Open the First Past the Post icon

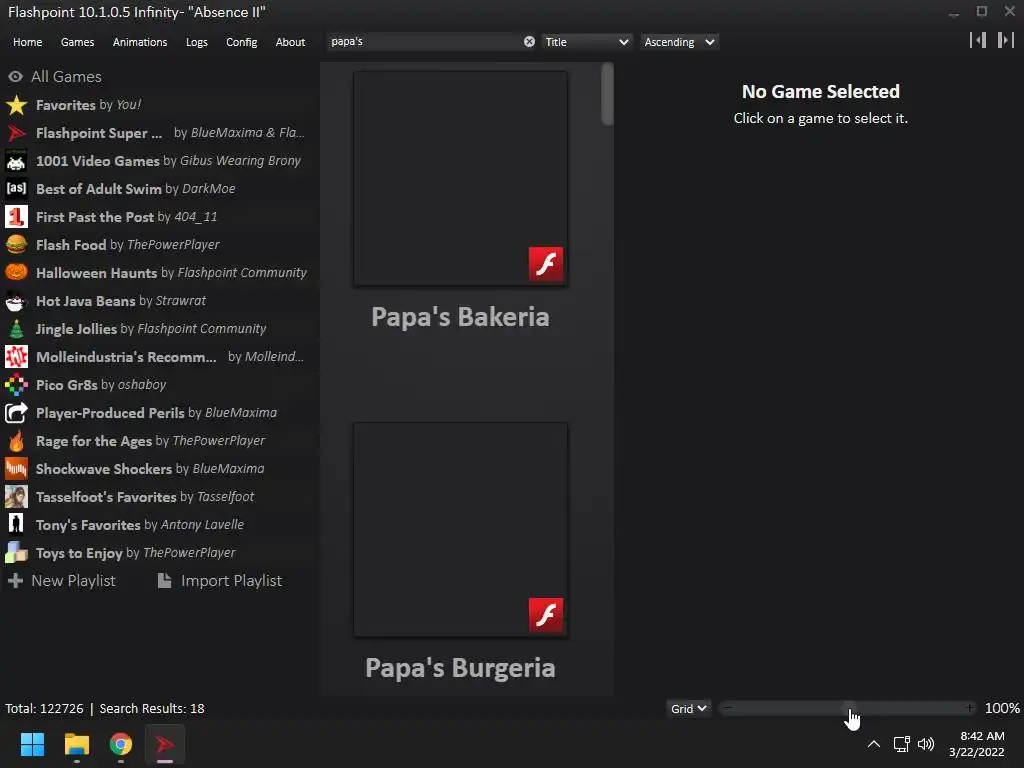pos(16,217)
